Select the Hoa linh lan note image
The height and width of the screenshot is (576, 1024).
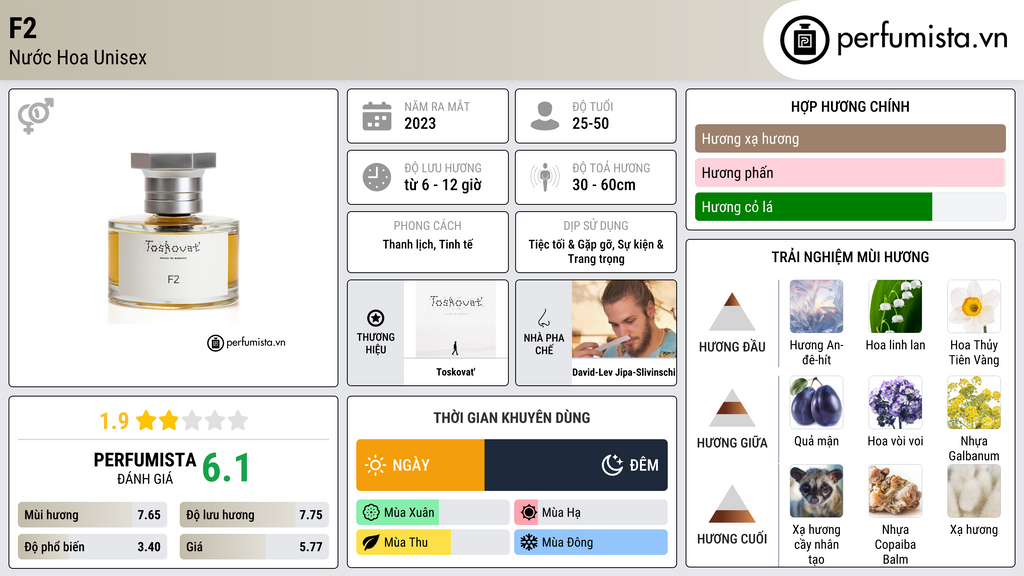pyautogui.click(x=895, y=306)
